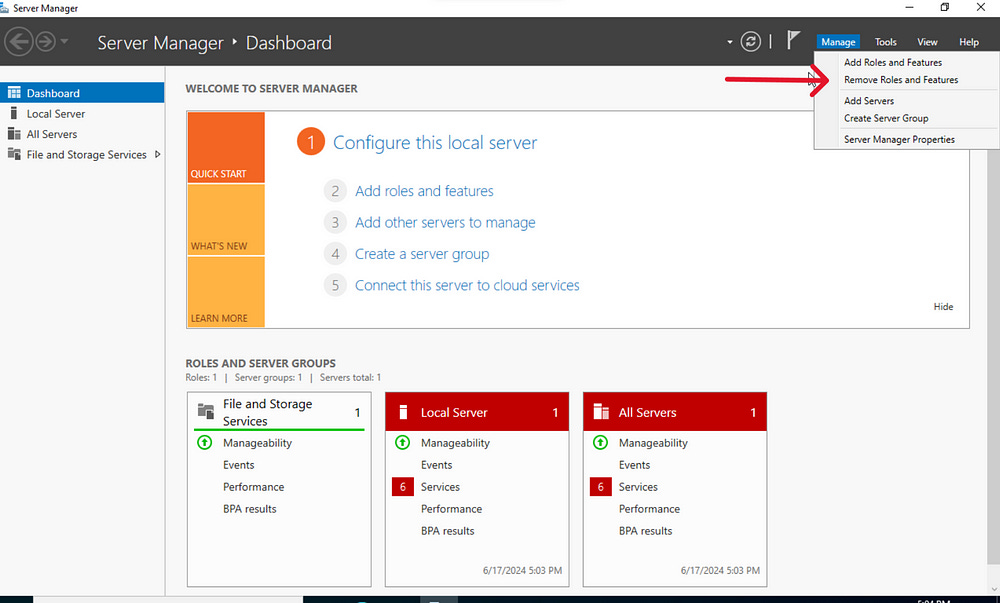This screenshot has width=1000, height=603.
Task: Open Performance in All Servers tile
Action: point(649,509)
